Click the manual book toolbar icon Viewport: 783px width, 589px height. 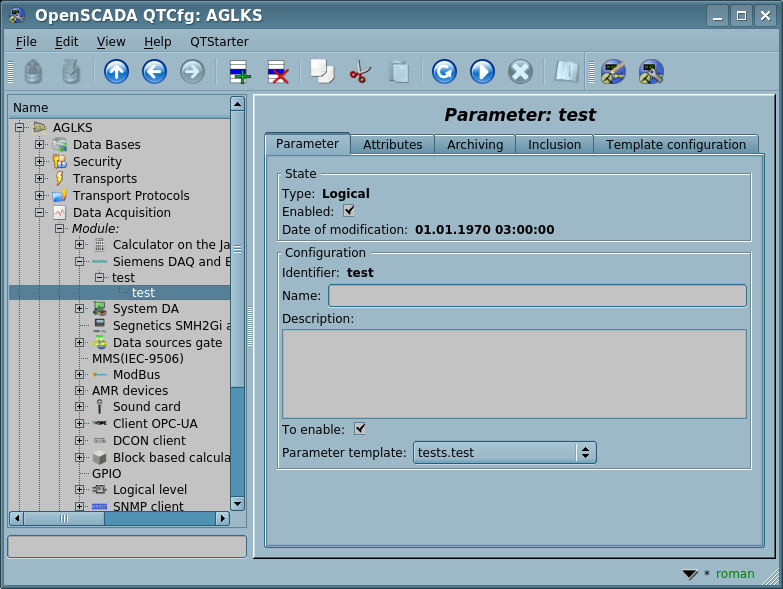point(567,72)
